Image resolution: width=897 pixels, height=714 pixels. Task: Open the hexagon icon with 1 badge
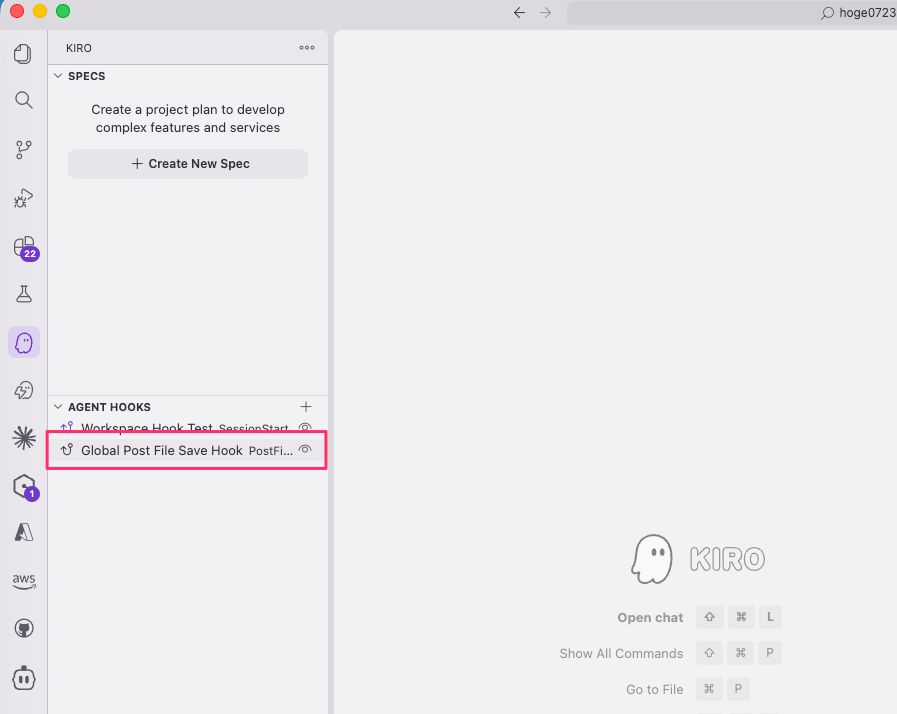click(x=25, y=487)
